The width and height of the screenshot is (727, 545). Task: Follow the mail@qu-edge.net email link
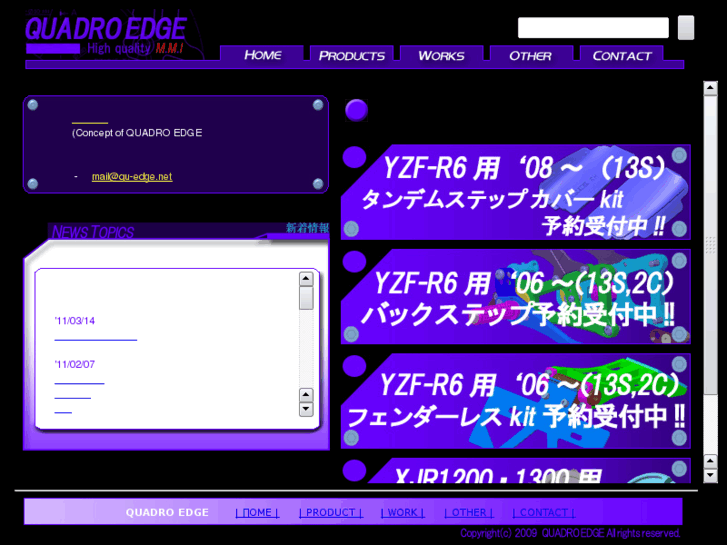[x=132, y=177]
